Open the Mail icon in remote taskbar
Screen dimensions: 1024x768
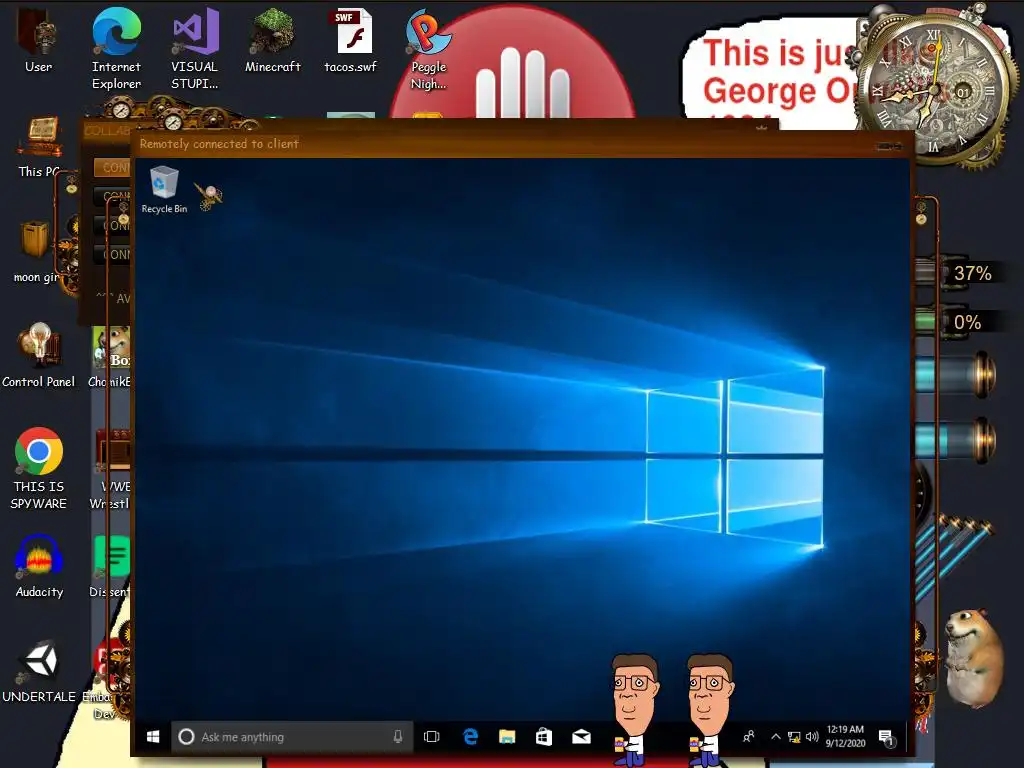pyautogui.click(x=581, y=737)
